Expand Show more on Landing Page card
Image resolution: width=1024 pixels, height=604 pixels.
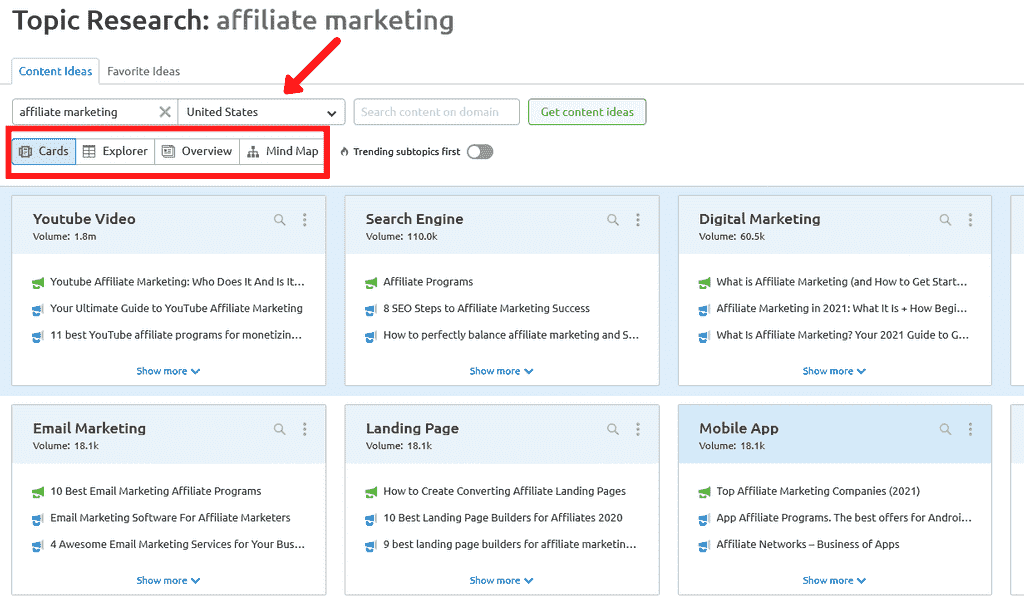[501, 580]
